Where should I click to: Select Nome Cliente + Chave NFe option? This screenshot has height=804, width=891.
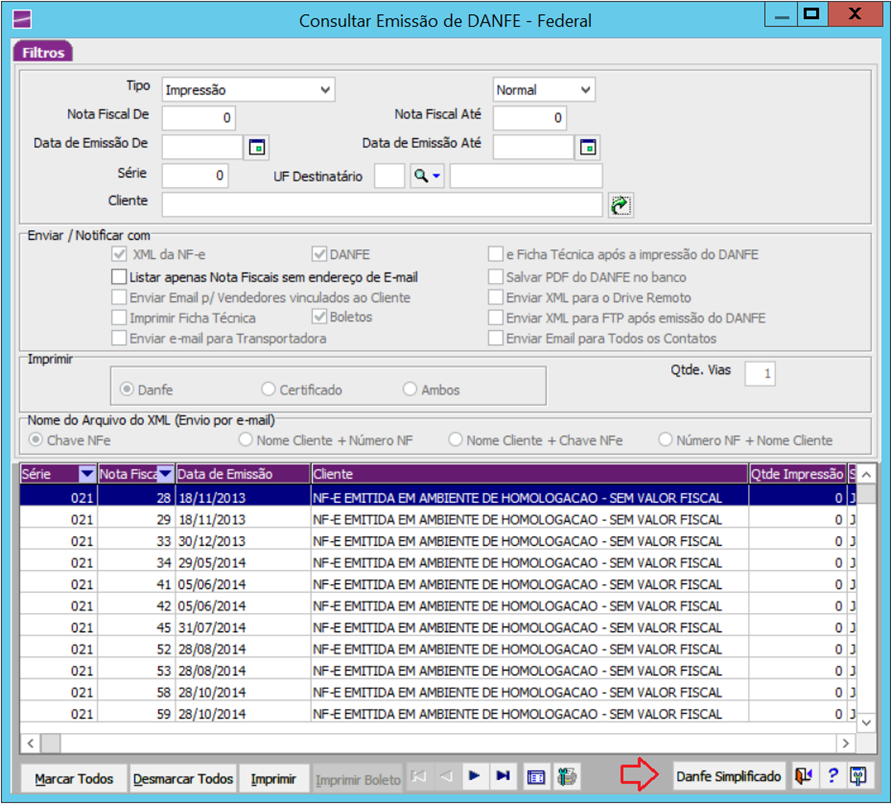pos(455,440)
